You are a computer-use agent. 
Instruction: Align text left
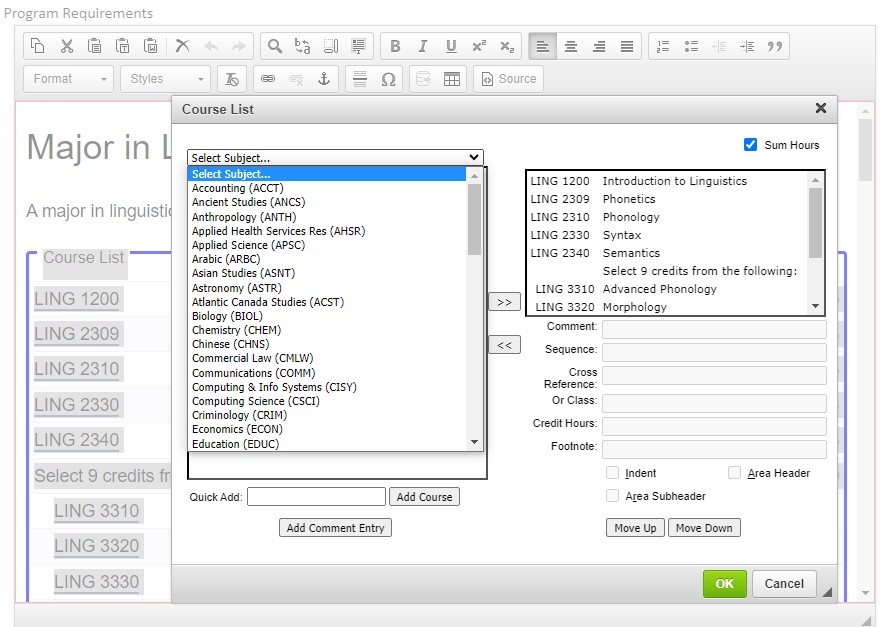click(543, 46)
